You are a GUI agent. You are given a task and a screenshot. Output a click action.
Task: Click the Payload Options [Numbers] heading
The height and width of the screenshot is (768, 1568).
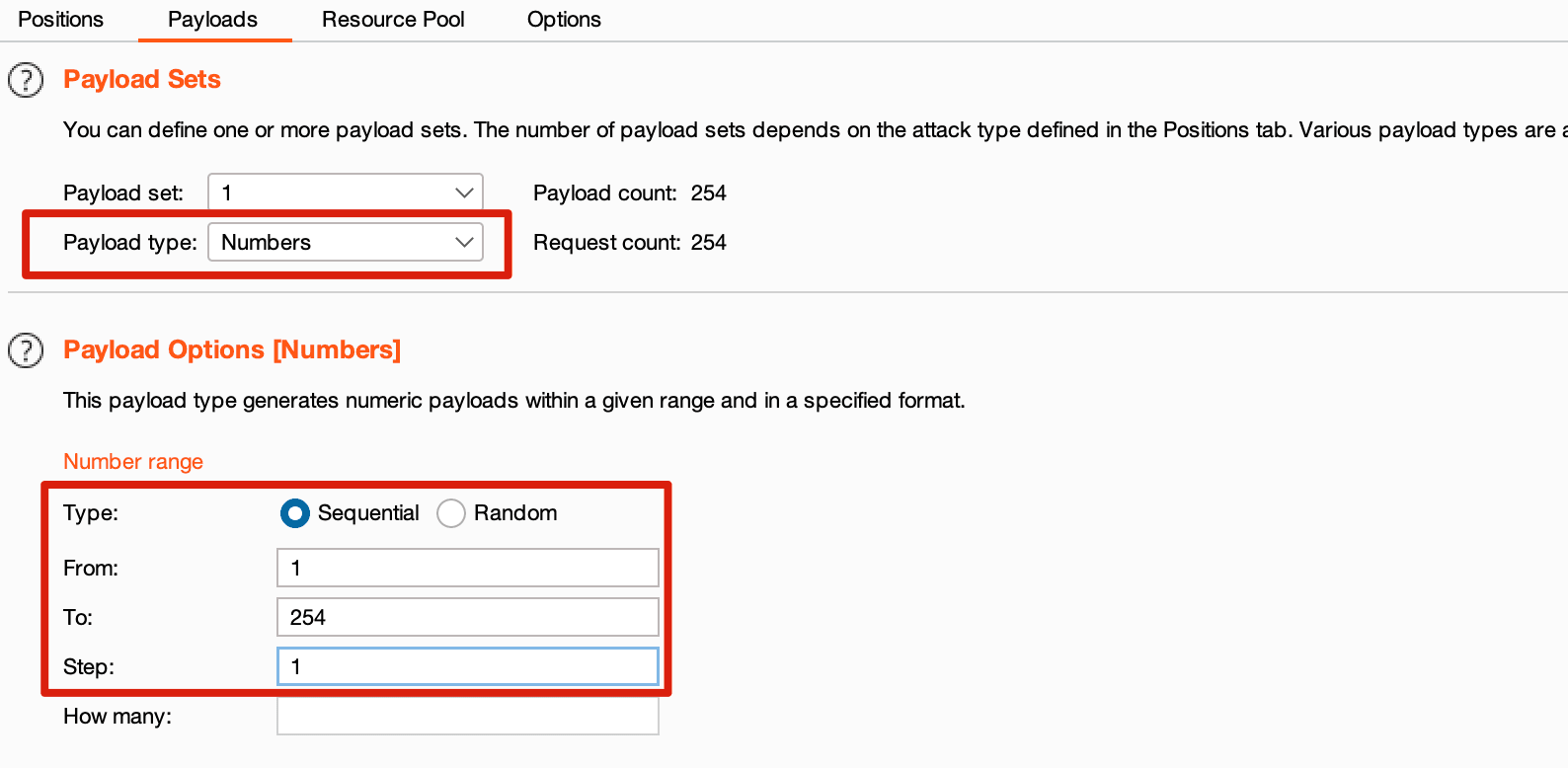tap(232, 349)
